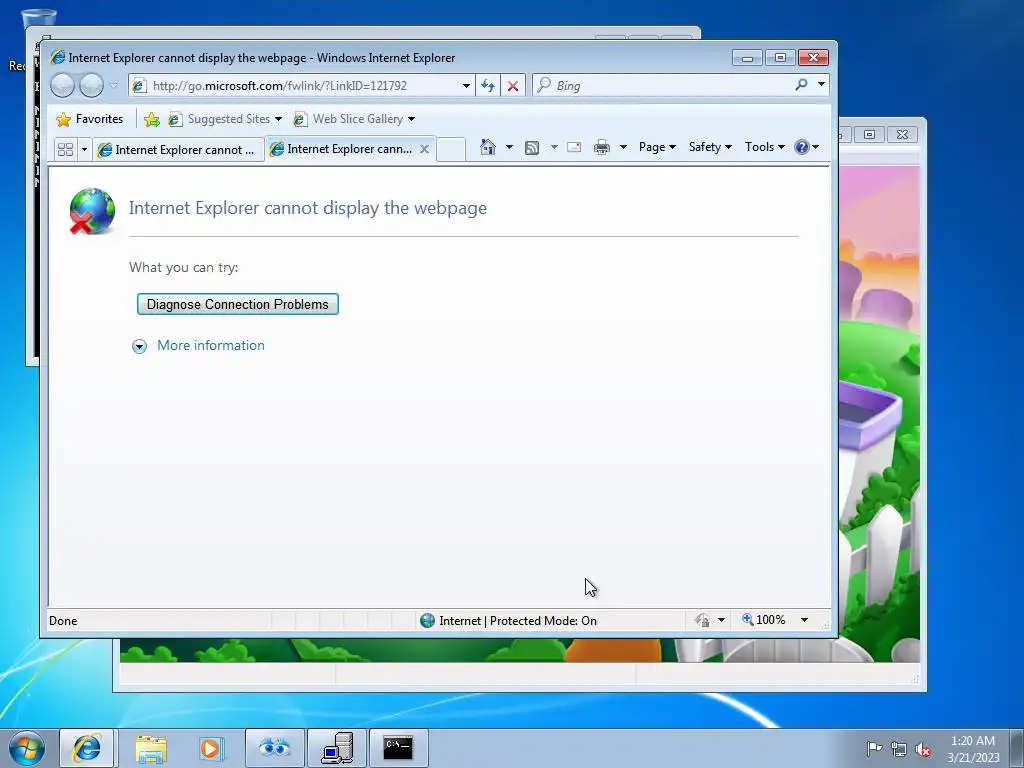Viewport: 1024px width, 768px height.
Task: Expand the tab list dropdown arrow
Action: [84, 150]
